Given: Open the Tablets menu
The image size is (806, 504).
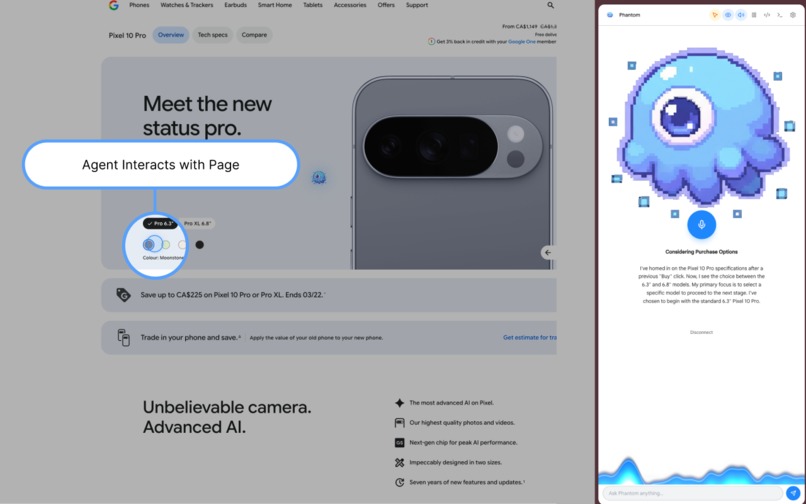Looking at the screenshot, I should pyautogui.click(x=313, y=5).
